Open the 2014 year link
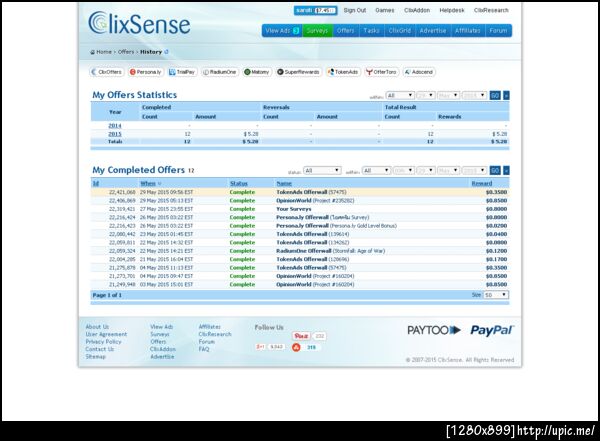The width and height of the screenshot is (600, 441). [x=115, y=126]
